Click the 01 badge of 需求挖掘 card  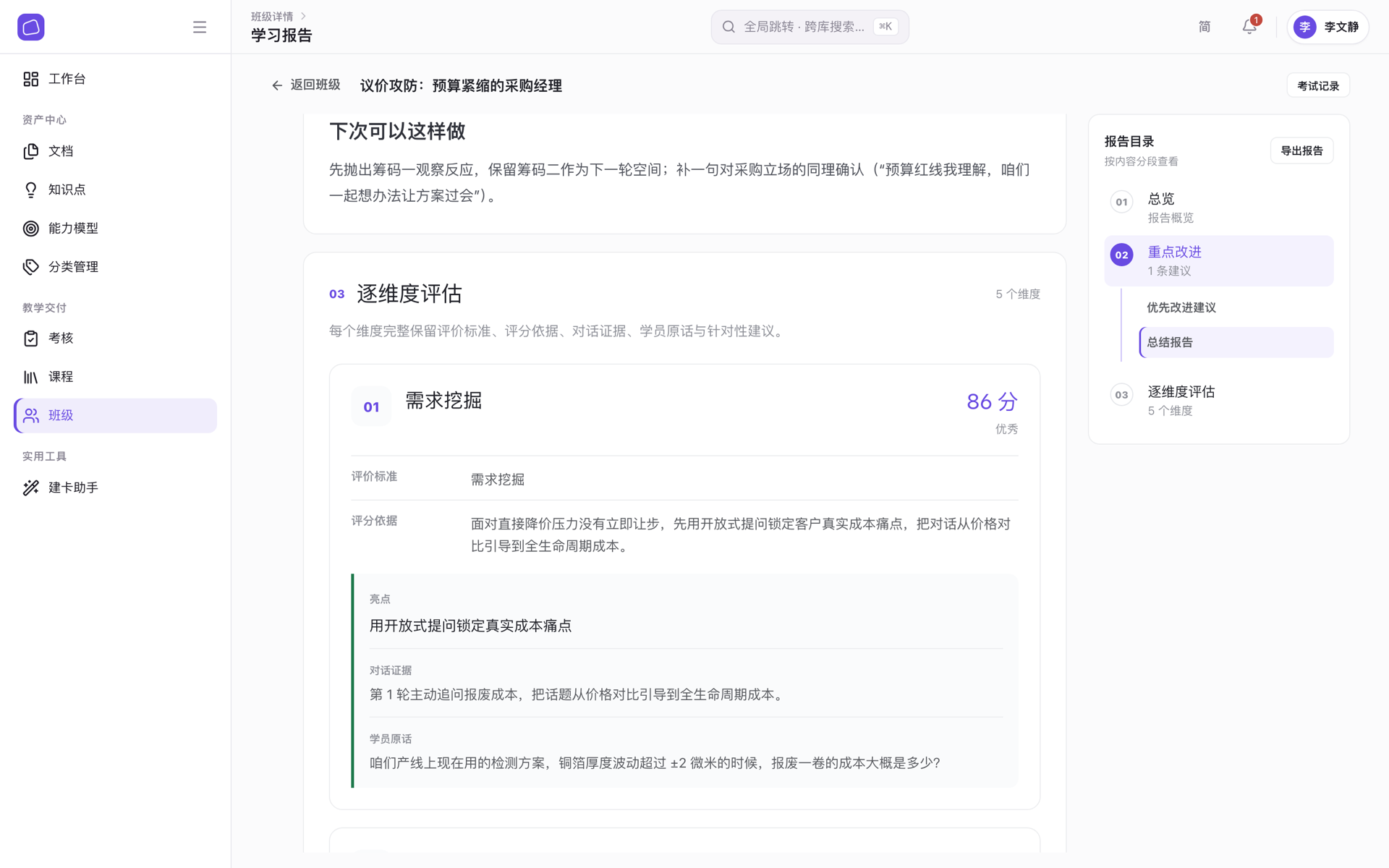pos(371,407)
